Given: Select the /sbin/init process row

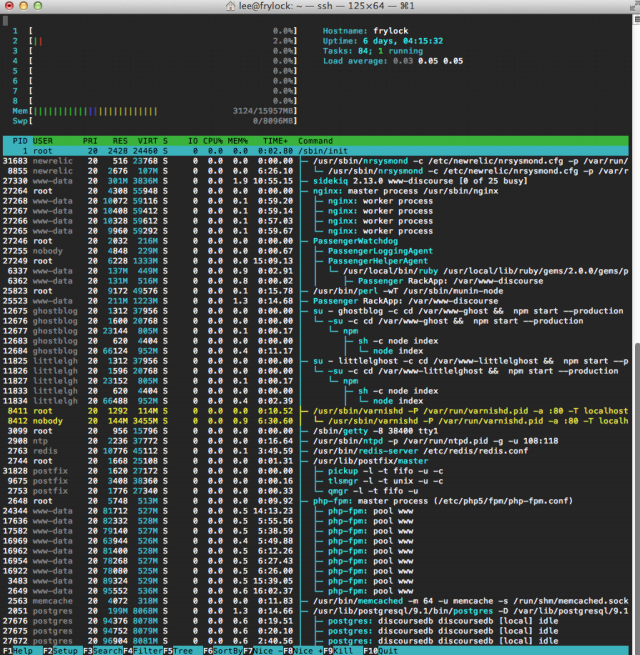Looking at the screenshot, I should click(315, 151).
